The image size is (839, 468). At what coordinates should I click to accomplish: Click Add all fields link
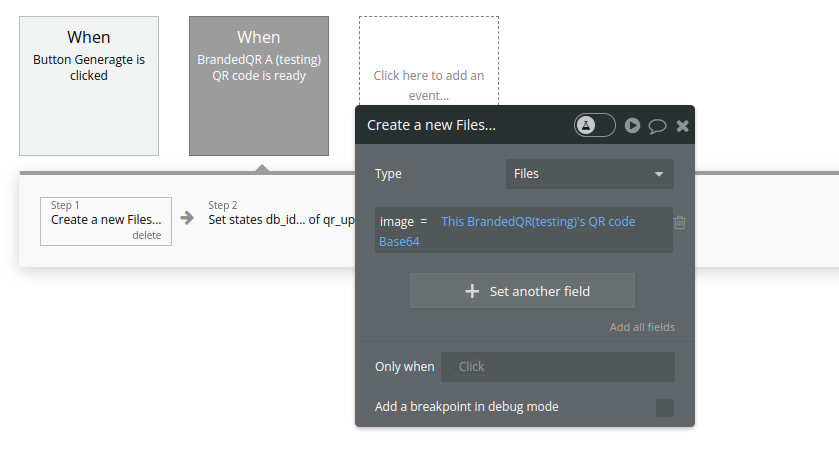pos(642,327)
